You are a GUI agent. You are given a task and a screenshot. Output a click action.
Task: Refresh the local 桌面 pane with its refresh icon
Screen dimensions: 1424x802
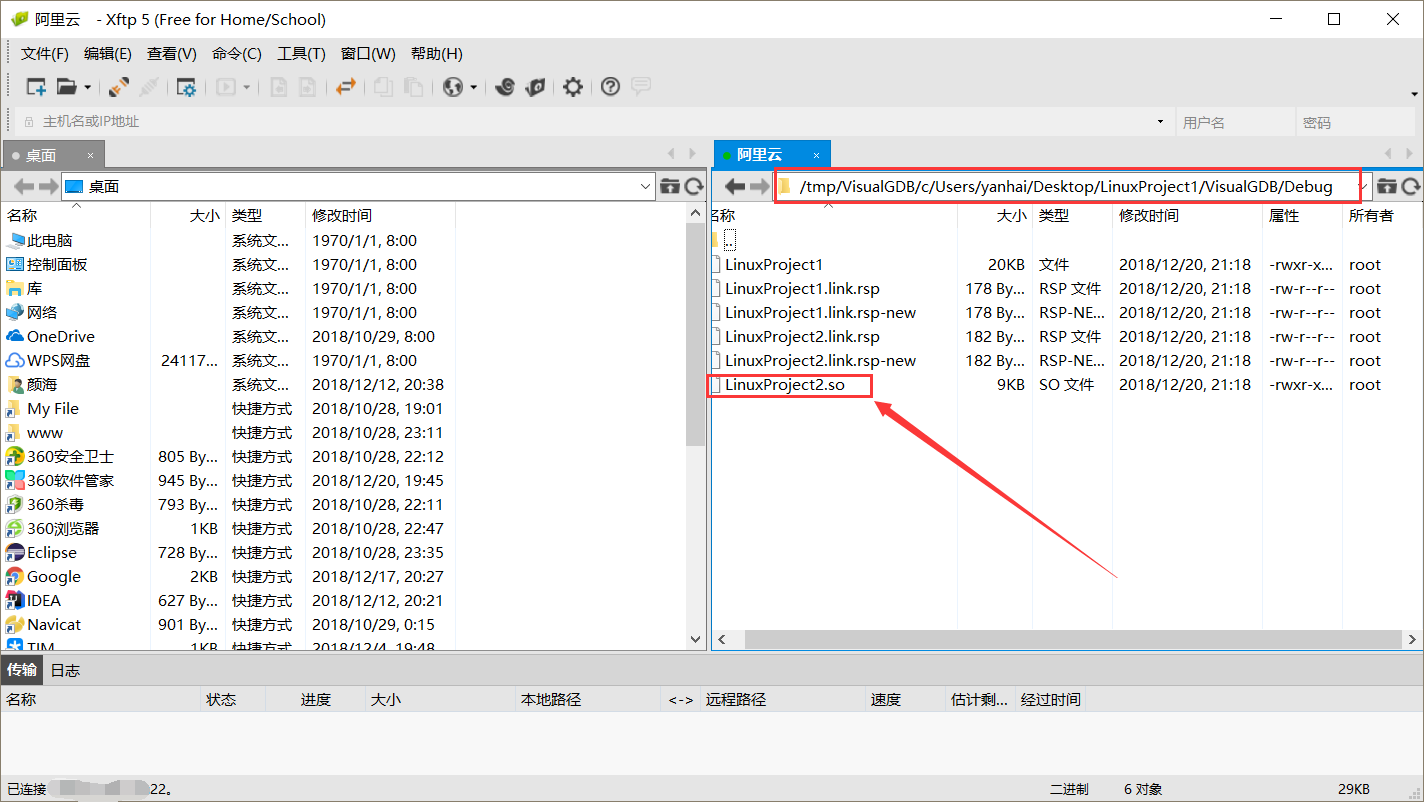tap(691, 186)
